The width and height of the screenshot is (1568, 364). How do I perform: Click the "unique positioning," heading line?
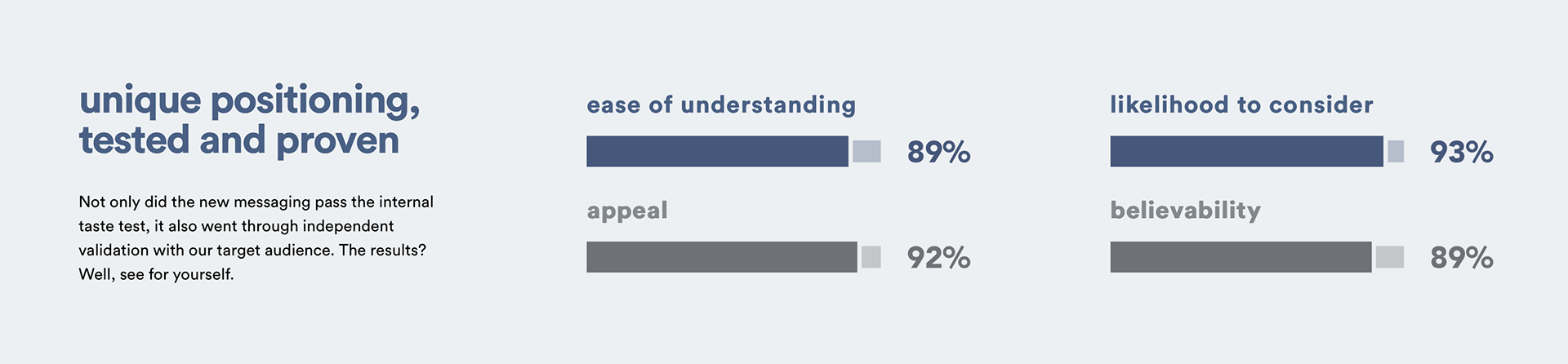pos(249,101)
